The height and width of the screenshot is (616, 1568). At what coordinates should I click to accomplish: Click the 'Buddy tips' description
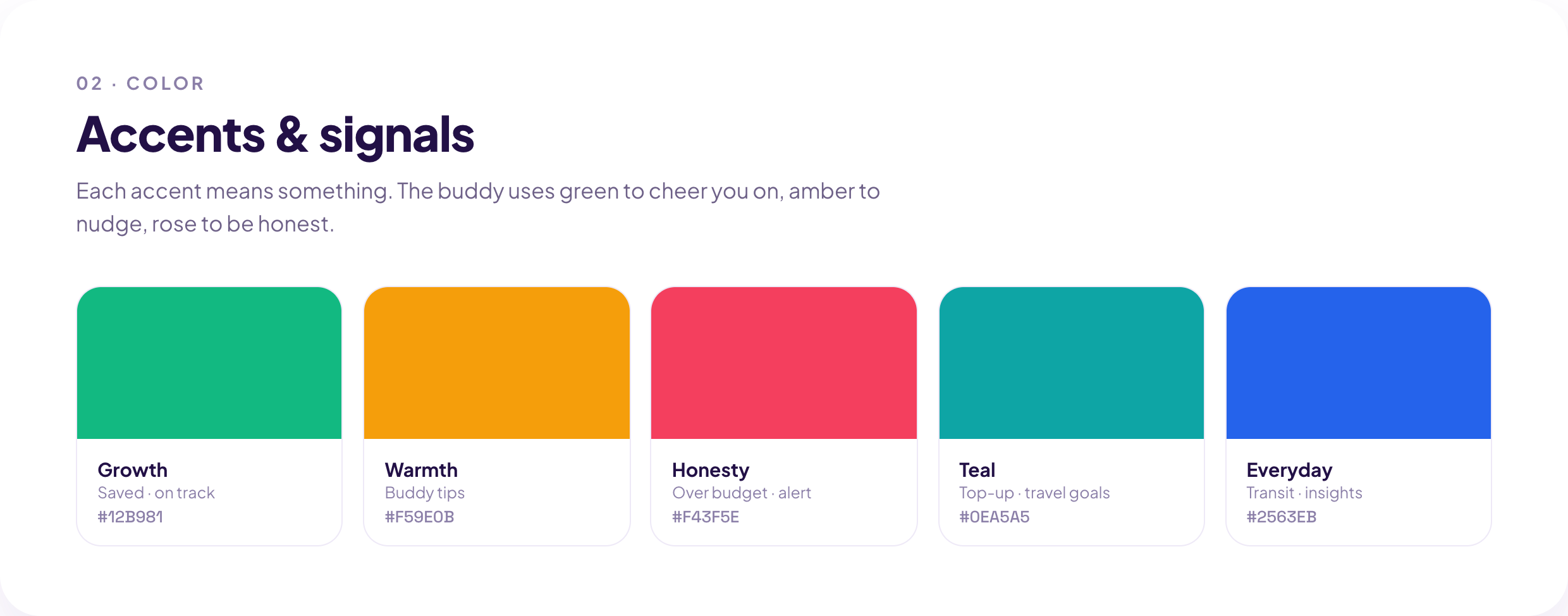(x=425, y=493)
